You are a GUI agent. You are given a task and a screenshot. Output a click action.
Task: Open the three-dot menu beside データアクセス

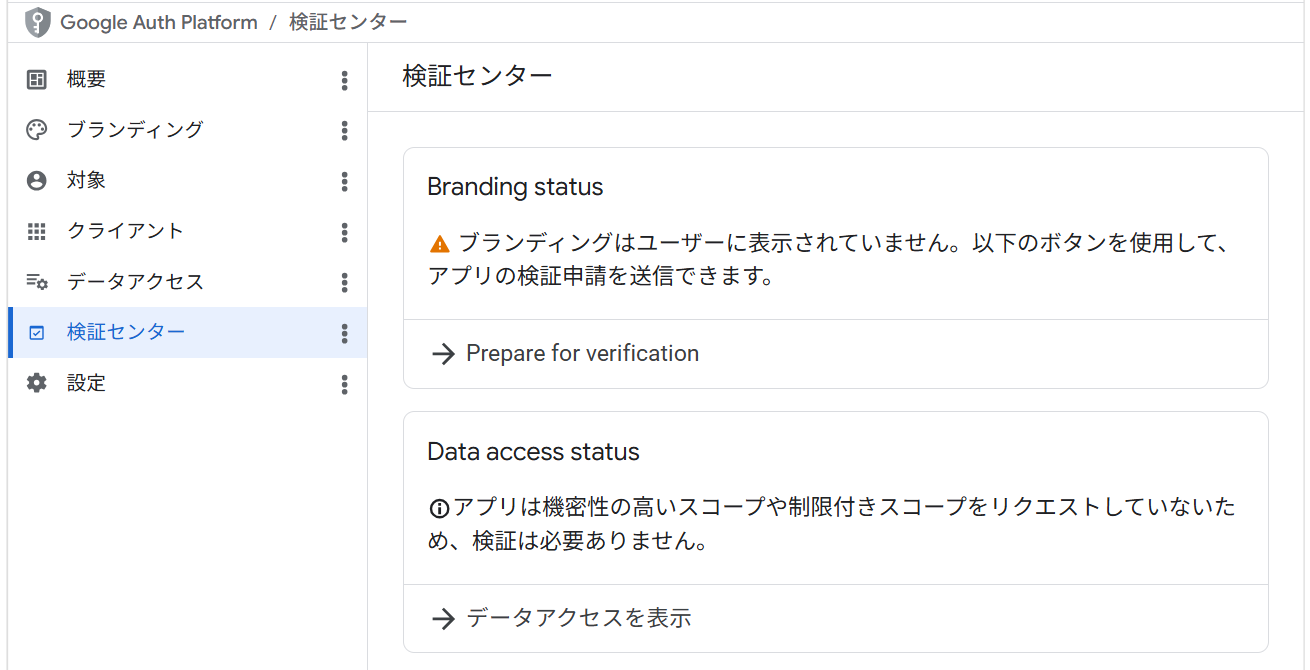(345, 283)
